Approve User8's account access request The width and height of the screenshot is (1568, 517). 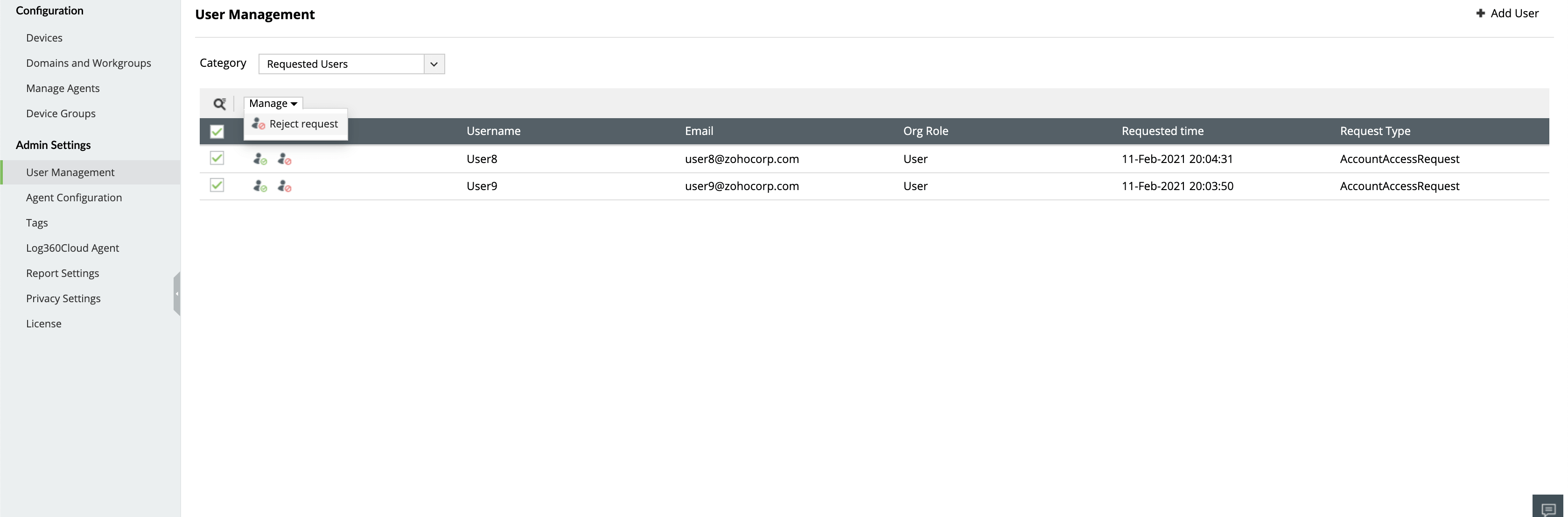pyautogui.click(x=260, y=159)
